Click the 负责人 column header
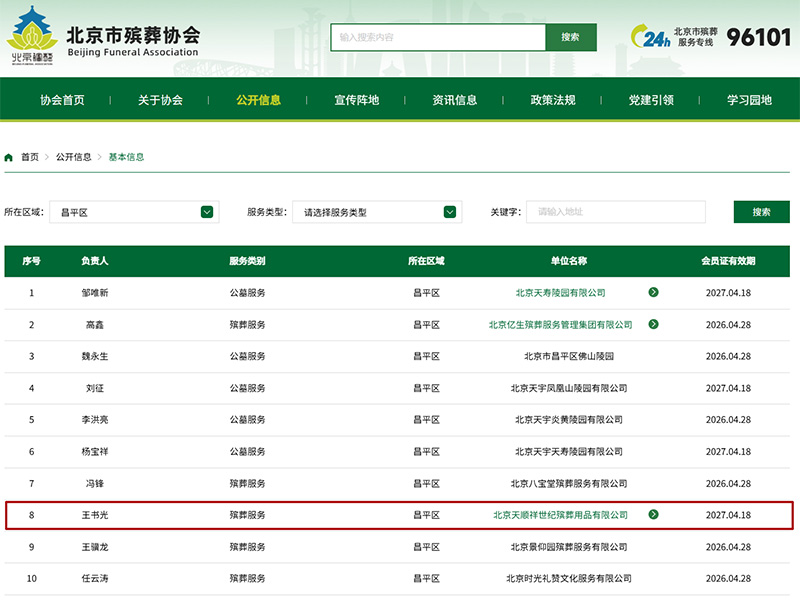 point(95,261)
